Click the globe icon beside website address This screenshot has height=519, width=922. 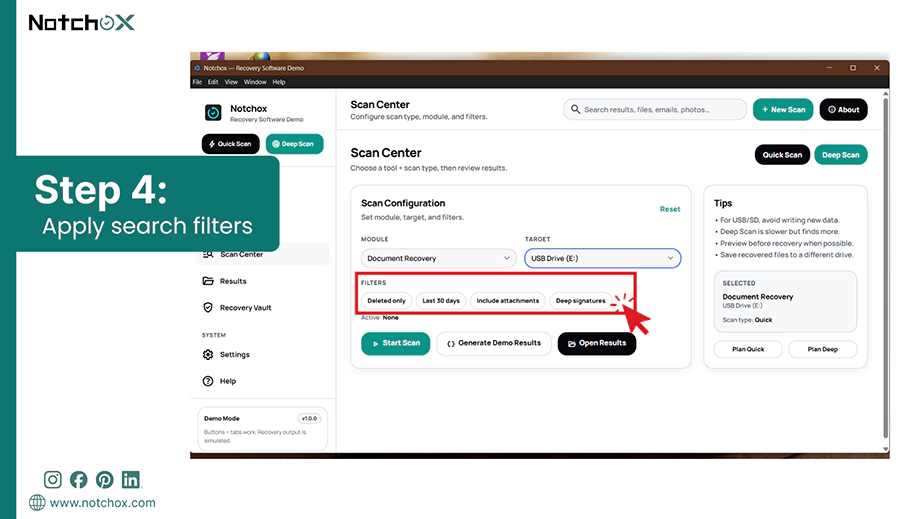click(37, 503)
